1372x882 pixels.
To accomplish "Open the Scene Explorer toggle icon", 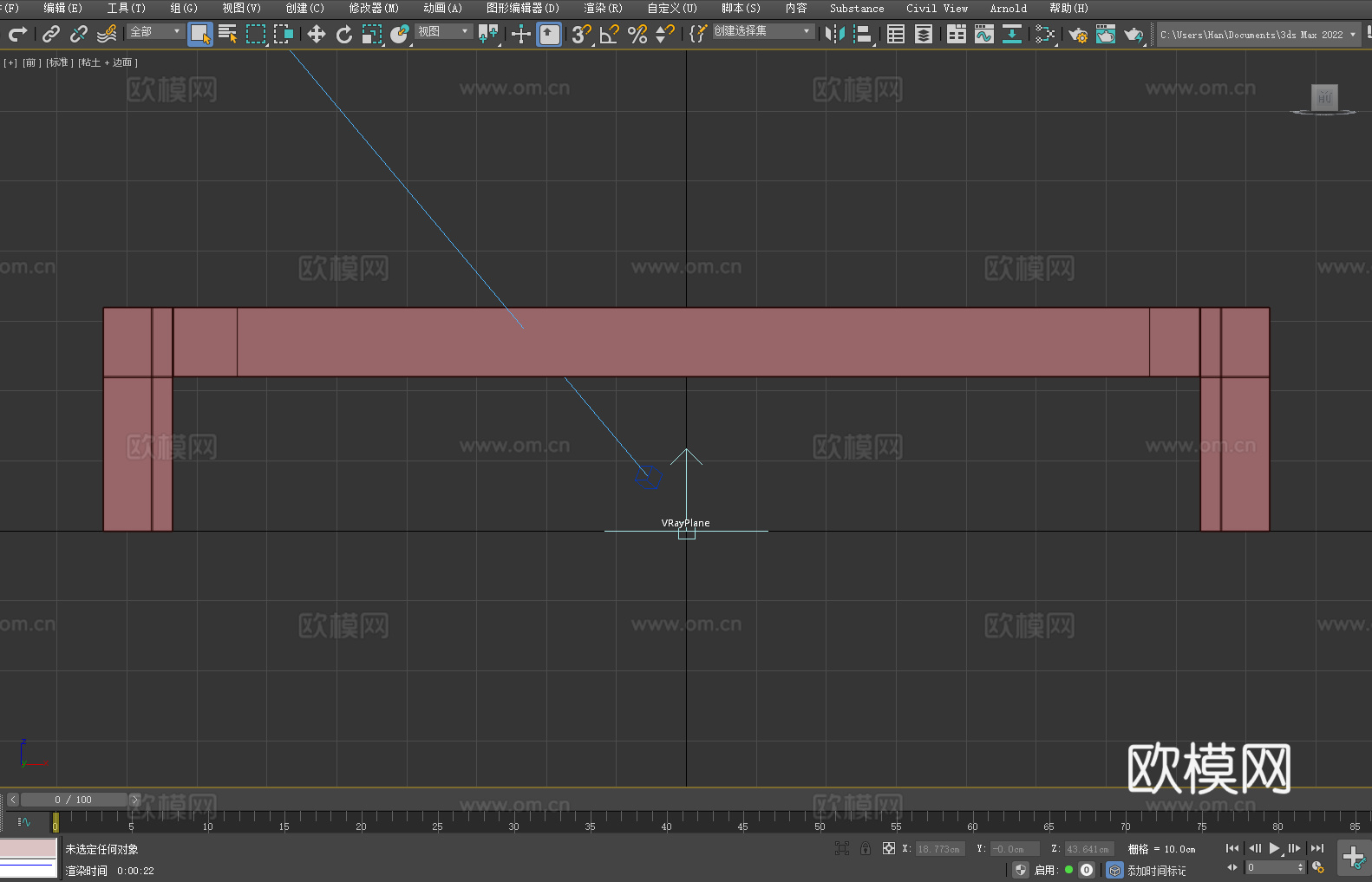I will tap(896, 34).
